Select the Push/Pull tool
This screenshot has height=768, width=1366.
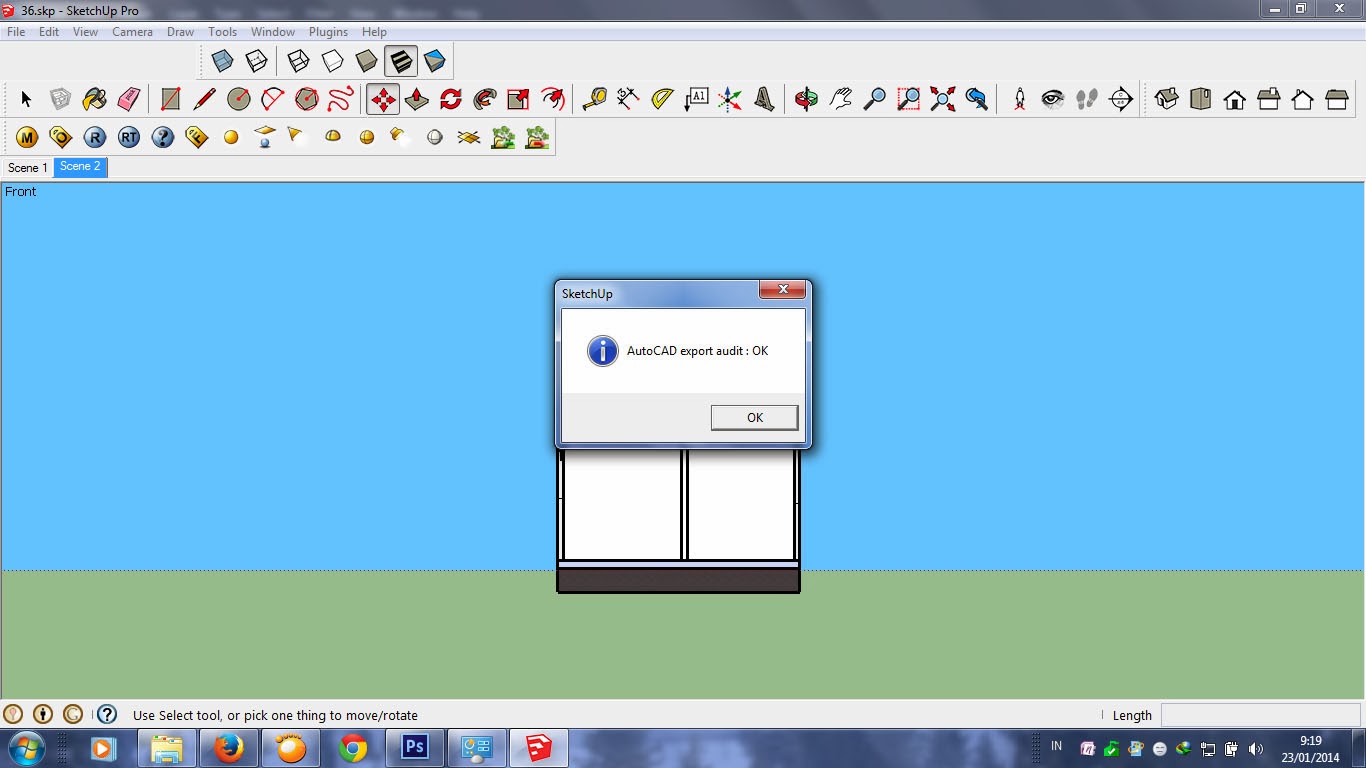point(417,99)
